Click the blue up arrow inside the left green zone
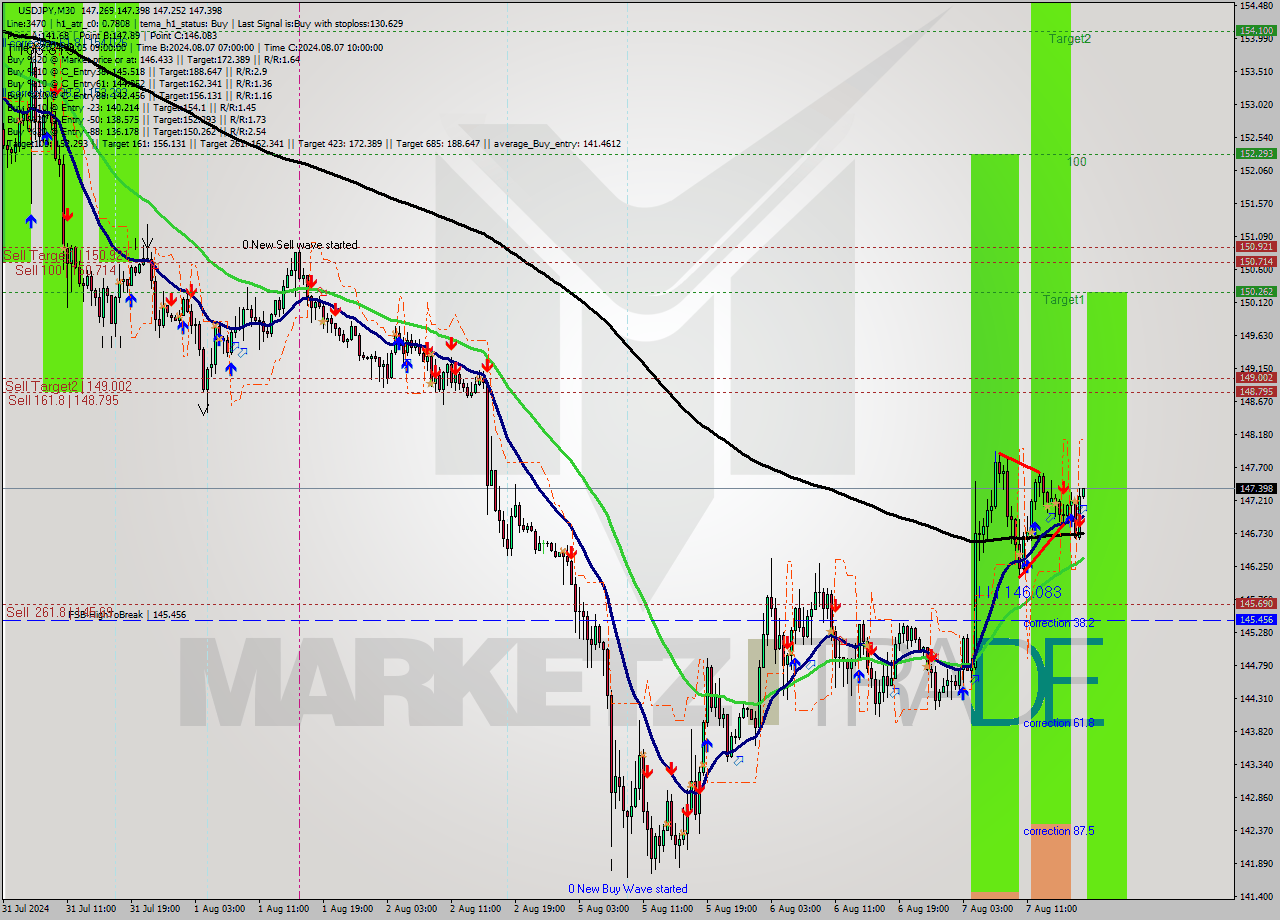1280x920 pixels. click(30, 222)
